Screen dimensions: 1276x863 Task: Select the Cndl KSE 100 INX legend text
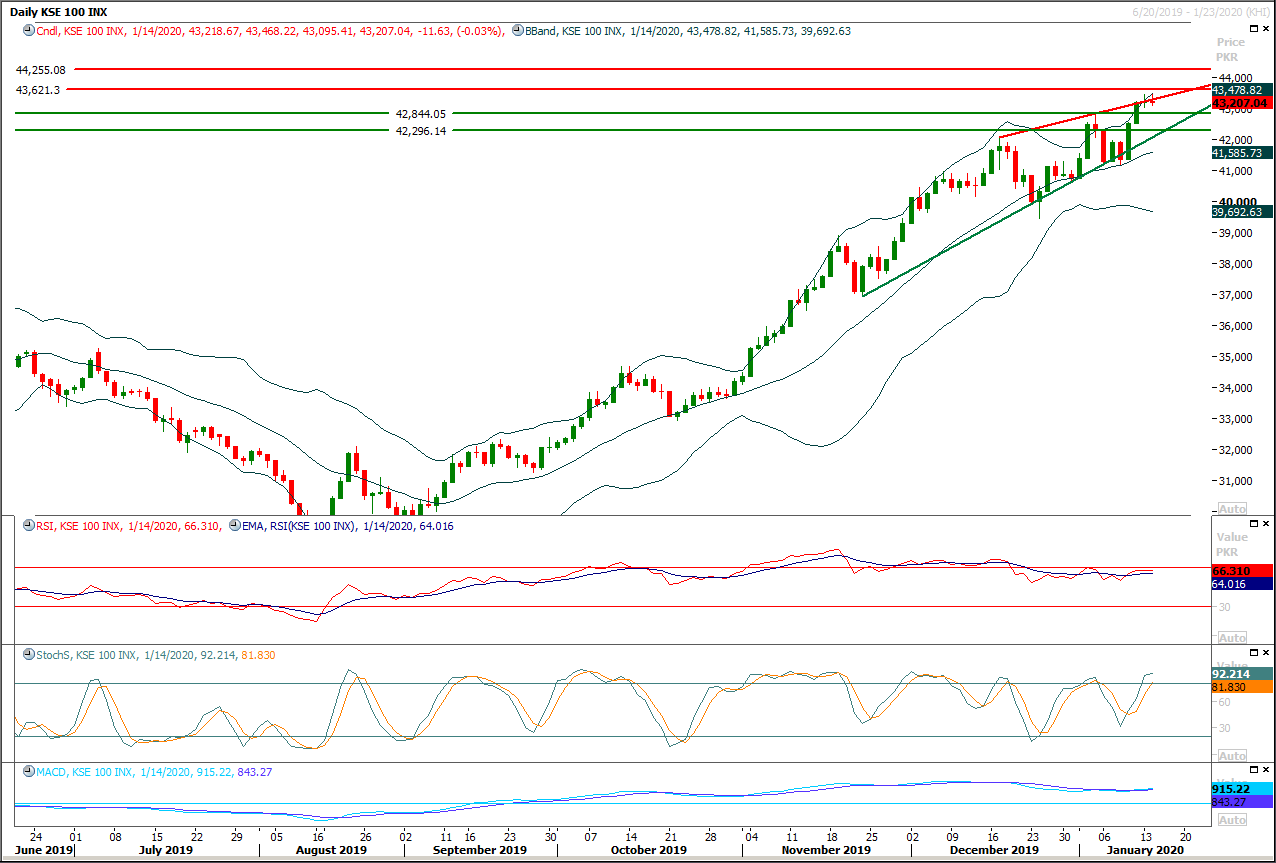tap(271, 31)
